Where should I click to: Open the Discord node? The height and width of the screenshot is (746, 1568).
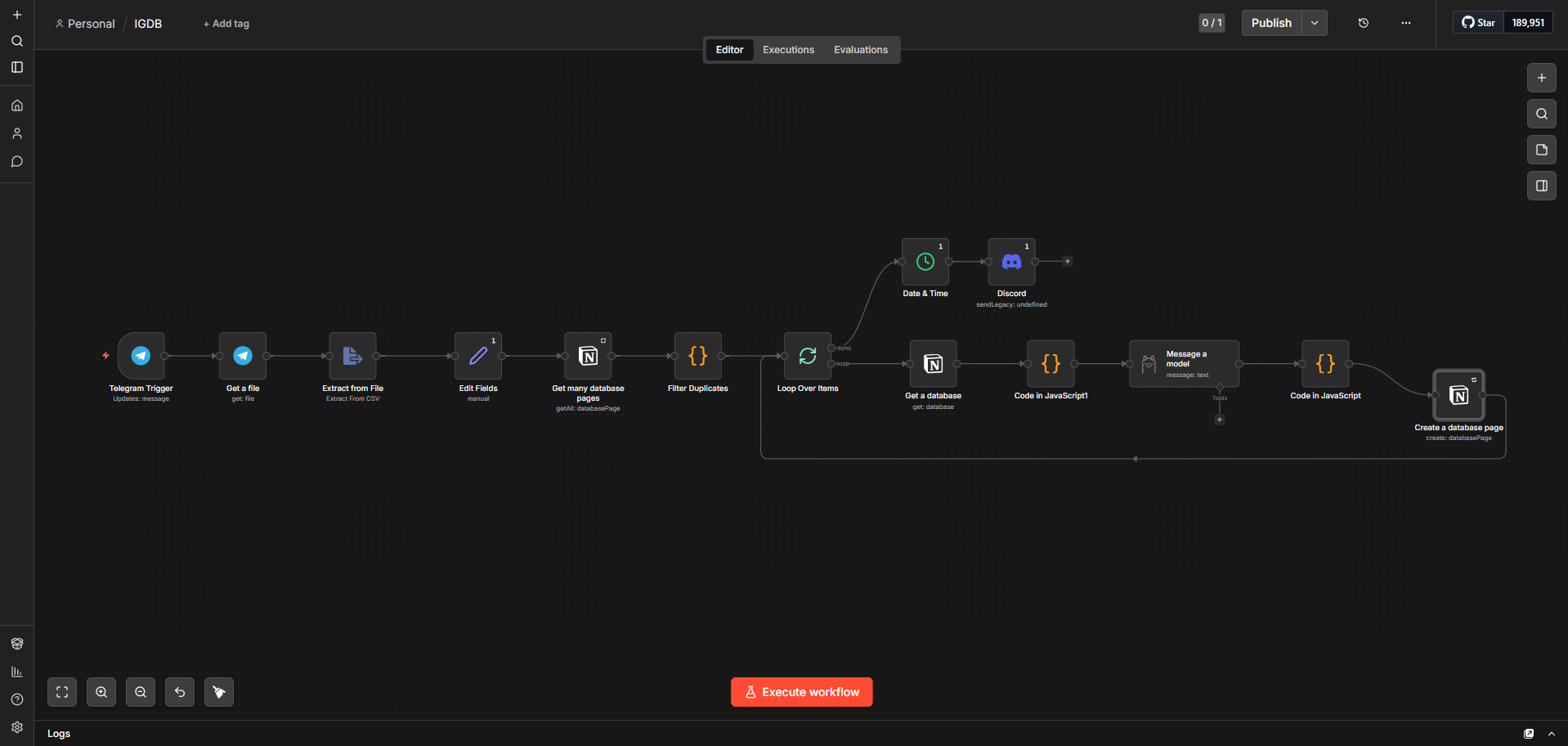tap(1011, 262)
